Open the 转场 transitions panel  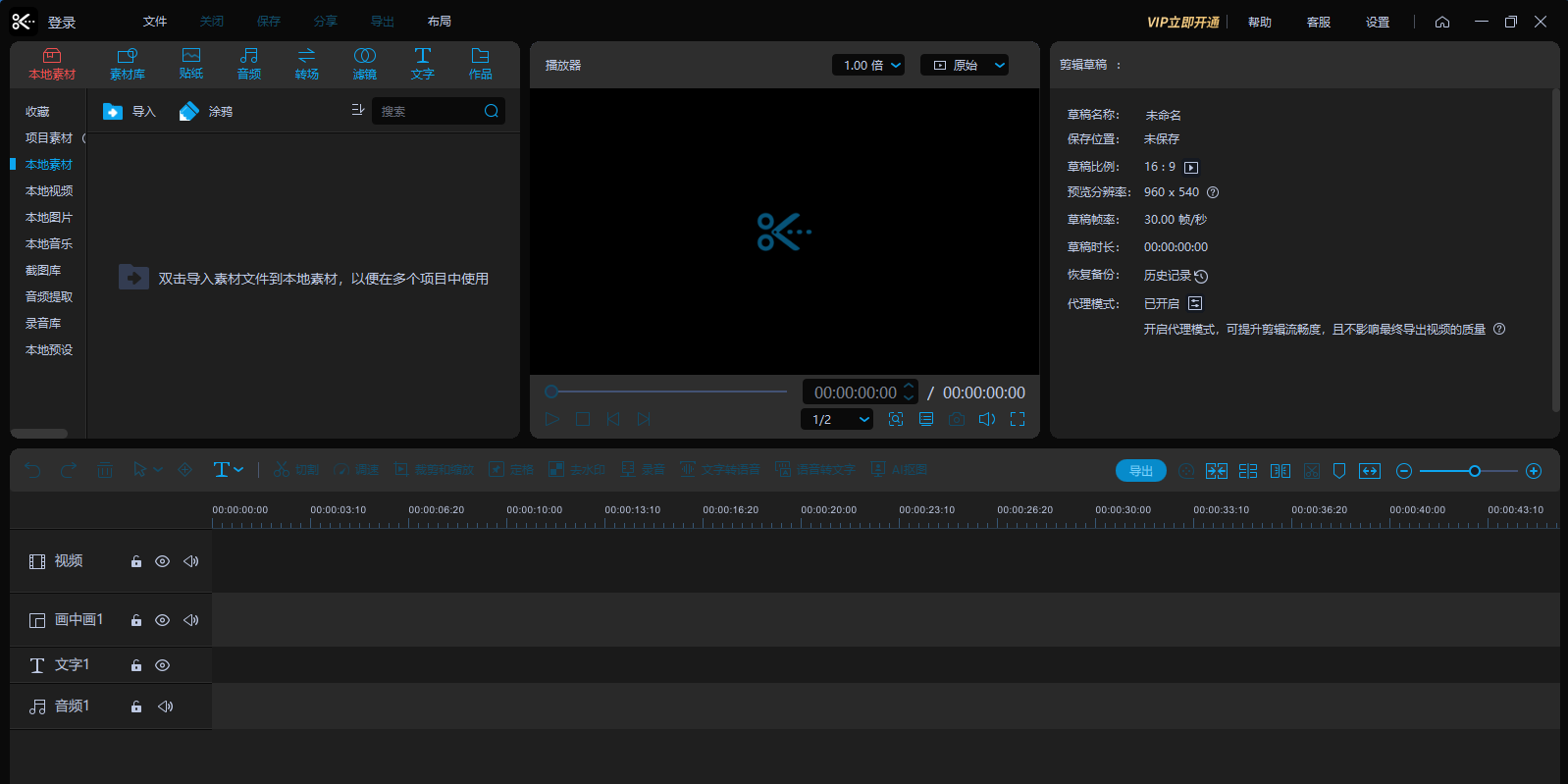click(x=306, y=64)
